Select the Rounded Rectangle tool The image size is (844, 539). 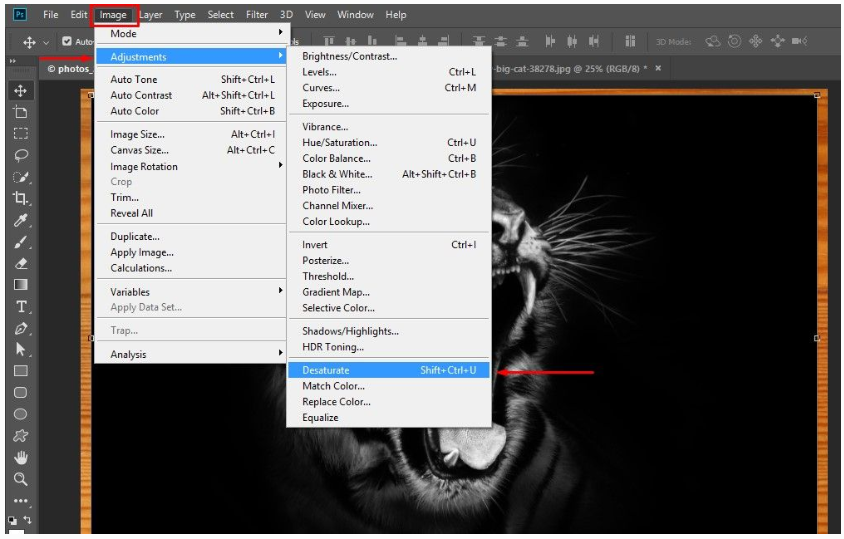click(x=20, y=393)
